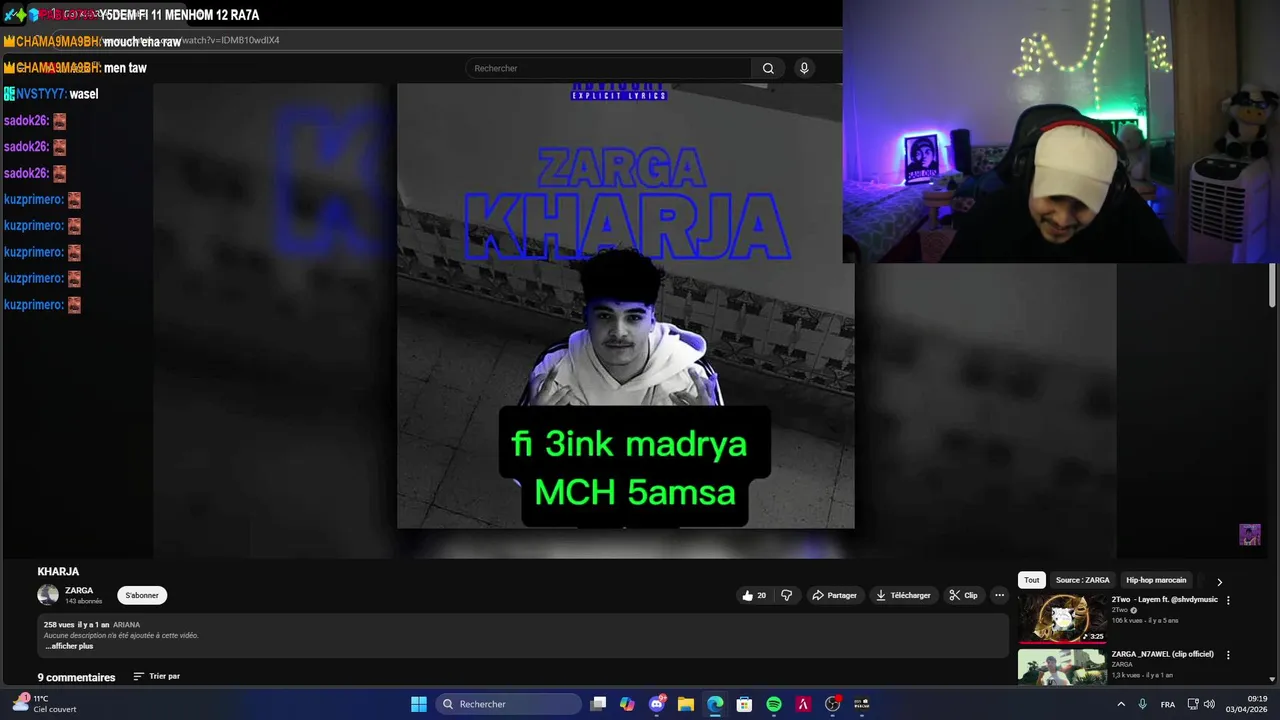Subscribe with the S'abonner button
The height and width of the screenshot is (720, 1280).
click(x=142, y=595)
